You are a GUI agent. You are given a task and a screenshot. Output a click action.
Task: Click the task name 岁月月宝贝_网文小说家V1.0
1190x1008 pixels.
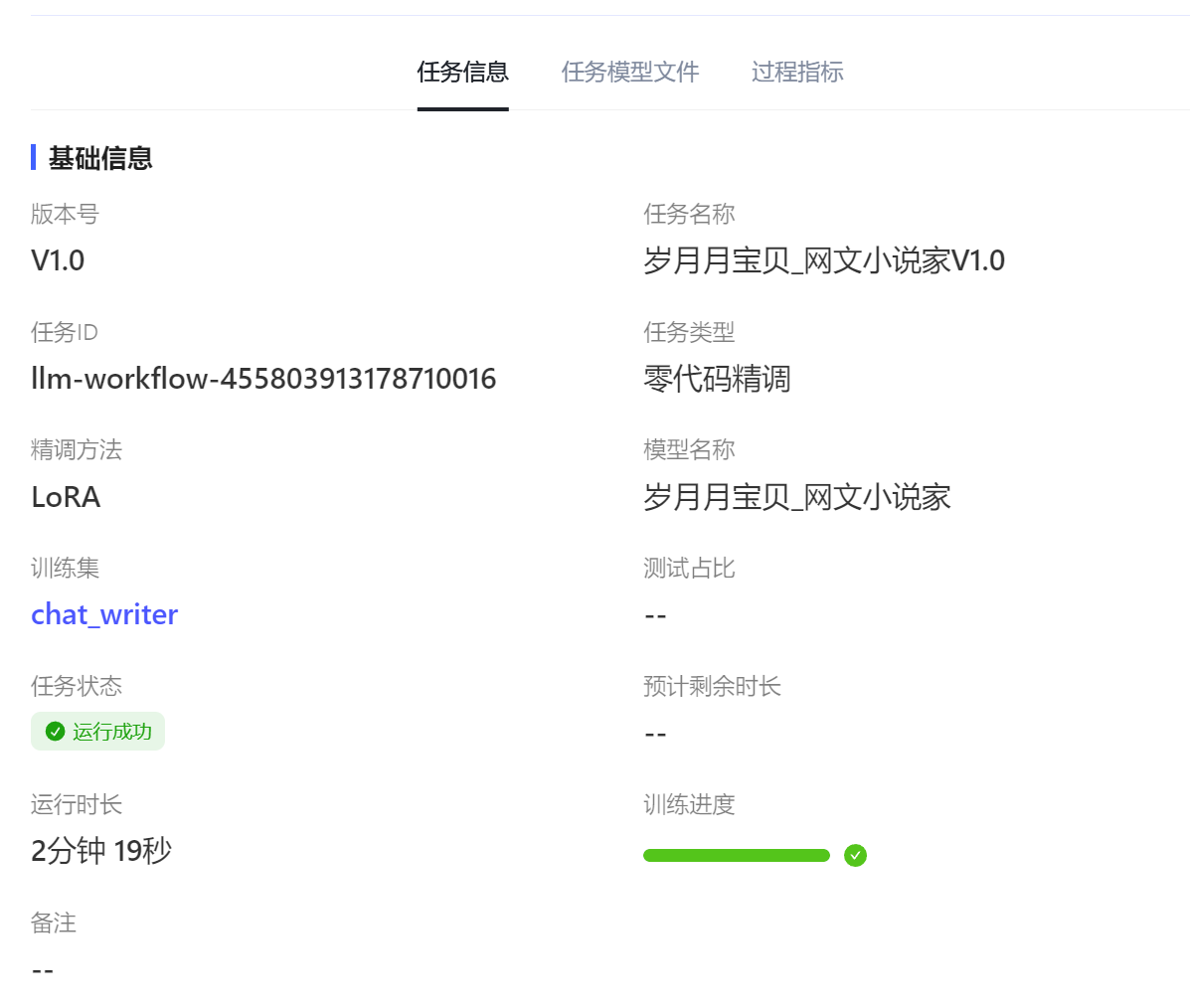[823, 260]
